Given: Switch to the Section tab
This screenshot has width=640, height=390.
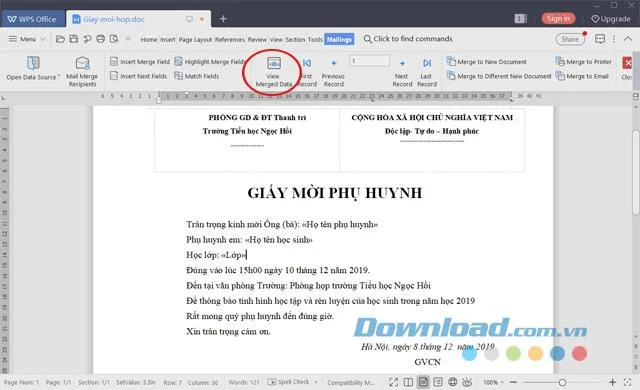Looking at the screenshot, I should 295,40.
